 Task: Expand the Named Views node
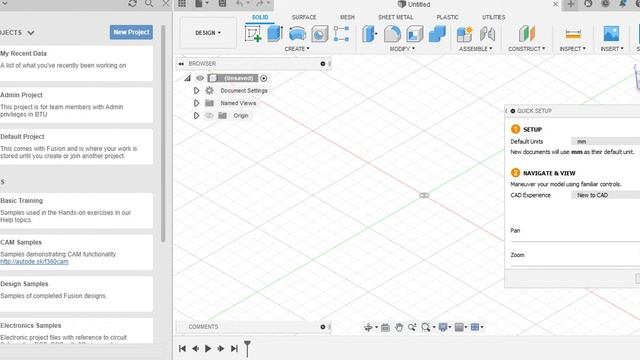point(196,103)
